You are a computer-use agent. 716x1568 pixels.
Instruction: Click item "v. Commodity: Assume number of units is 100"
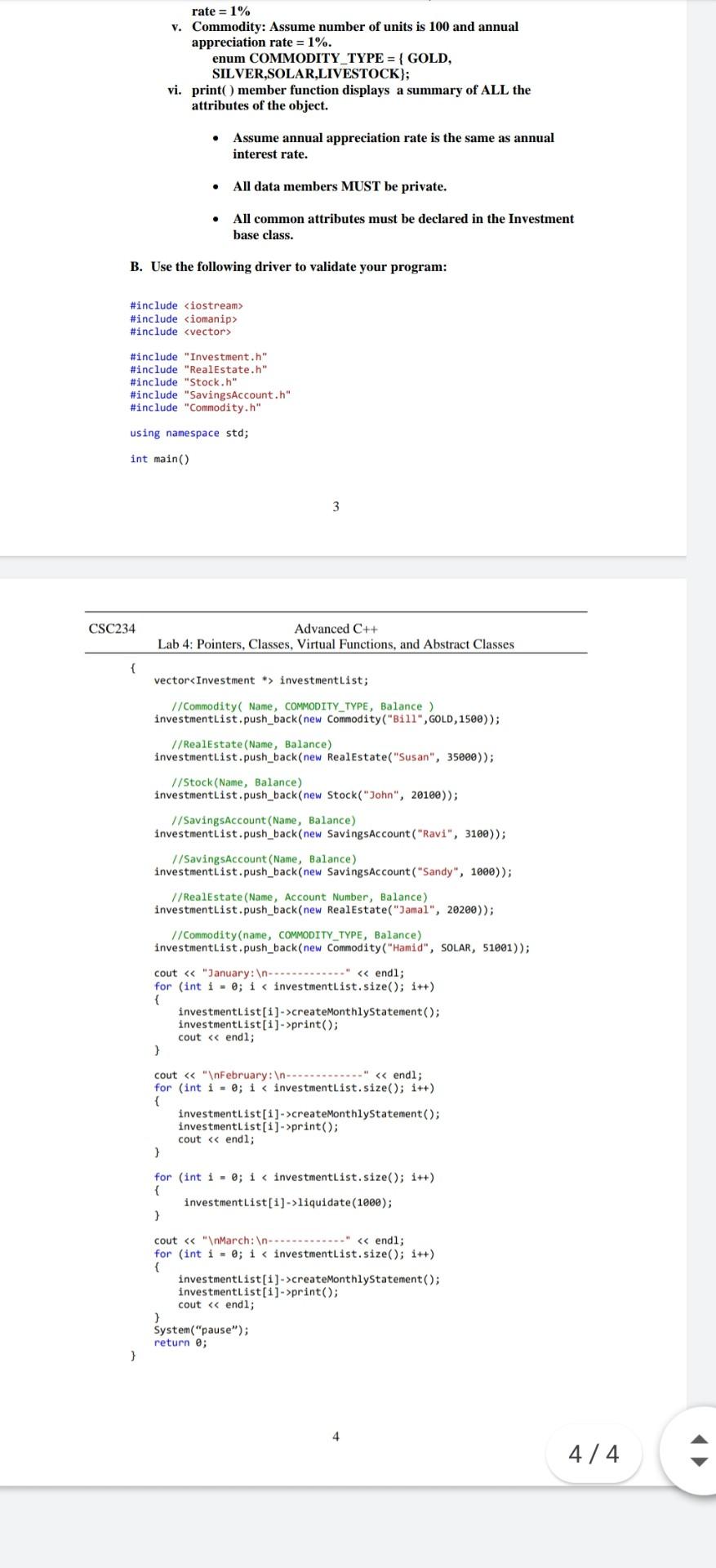pos(345,27)
